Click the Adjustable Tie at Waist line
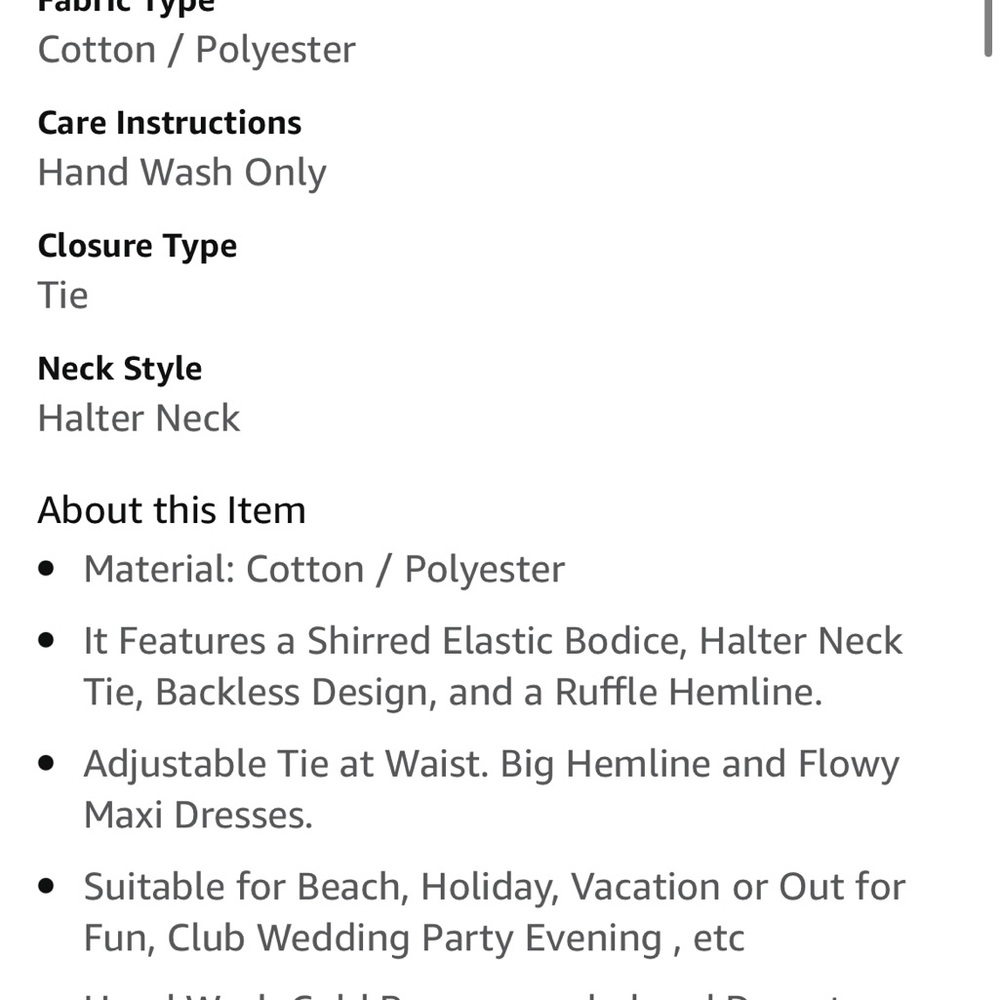The image size is (1000, 1000). click(x=491, y=764)
